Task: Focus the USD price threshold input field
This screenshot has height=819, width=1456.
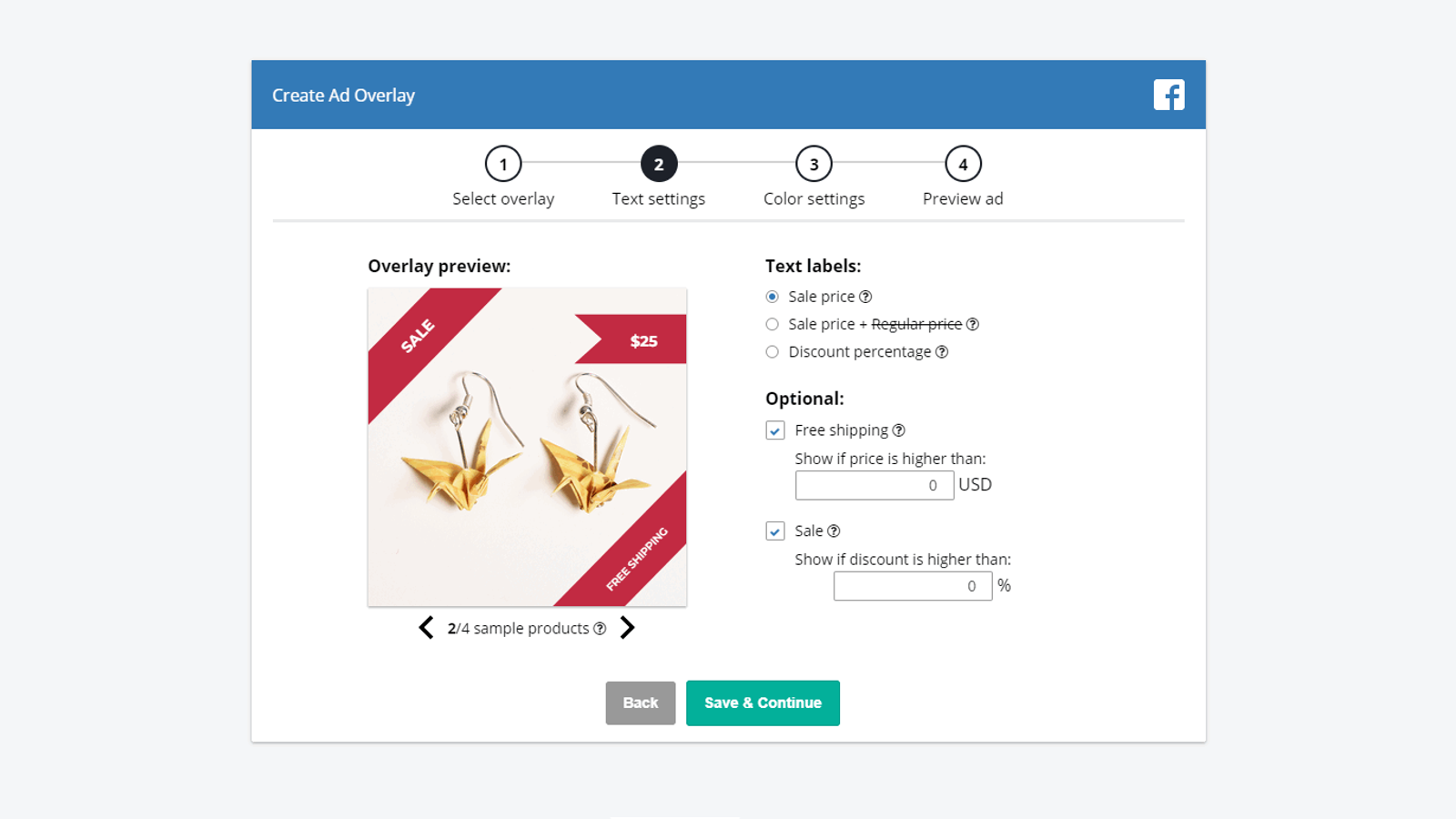Action: 874,485
